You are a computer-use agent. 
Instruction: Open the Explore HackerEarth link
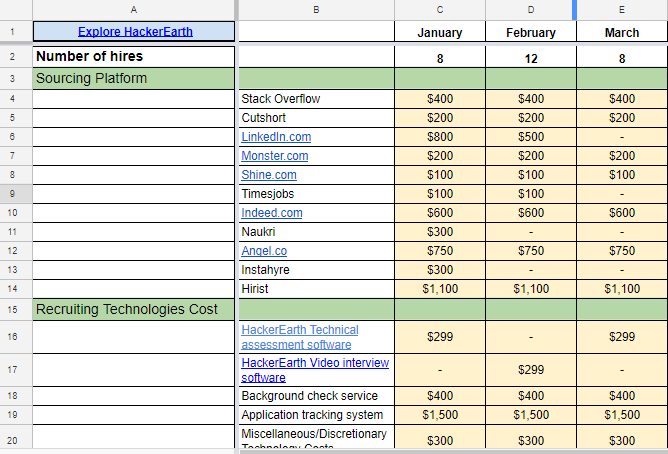click(x=135, y=32)
